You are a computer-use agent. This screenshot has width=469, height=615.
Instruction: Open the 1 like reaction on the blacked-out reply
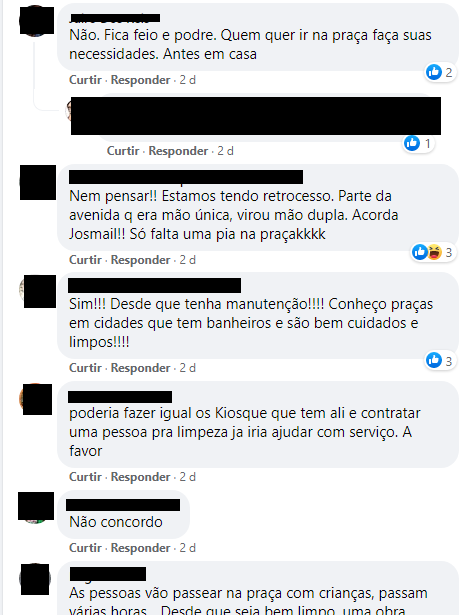[x=418, y=144]
